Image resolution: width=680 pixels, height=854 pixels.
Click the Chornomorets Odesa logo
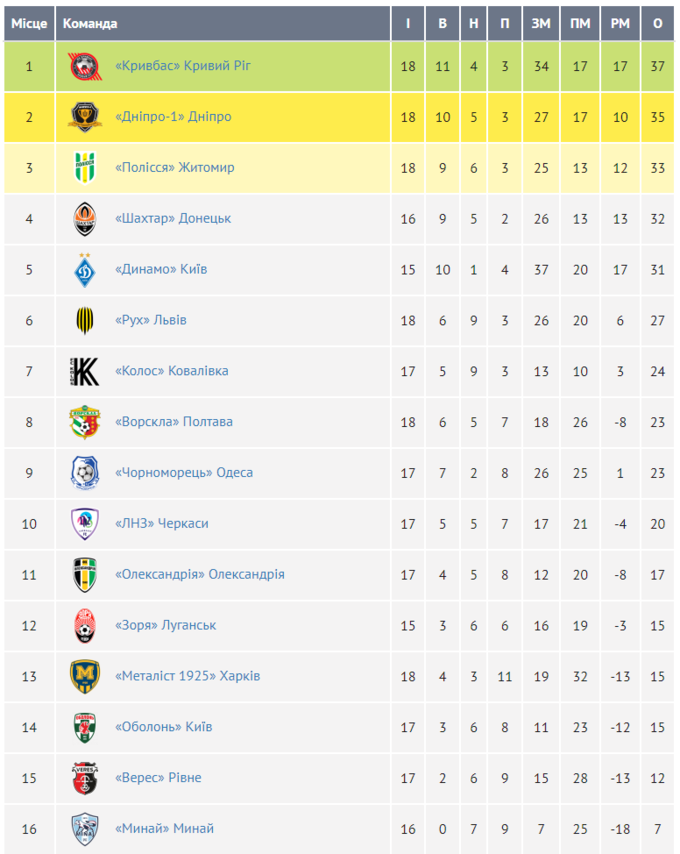(x=84, y=473)
